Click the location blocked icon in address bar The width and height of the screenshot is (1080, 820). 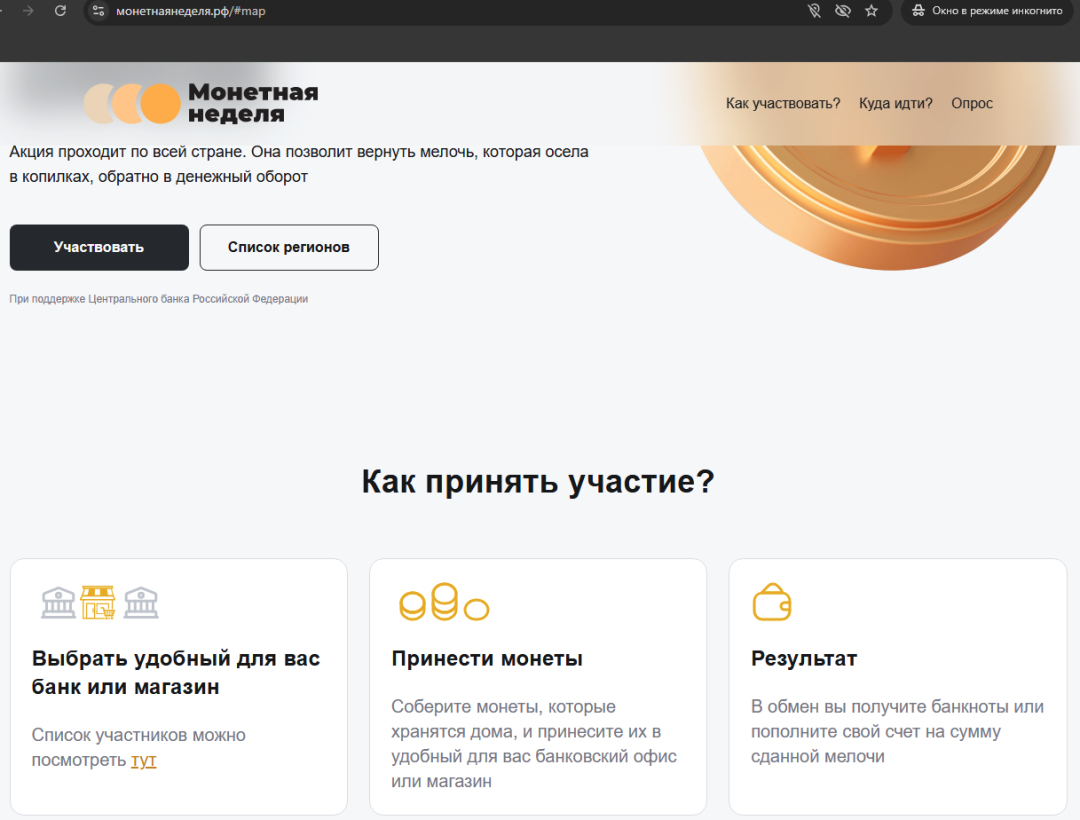tap(814, 11)
